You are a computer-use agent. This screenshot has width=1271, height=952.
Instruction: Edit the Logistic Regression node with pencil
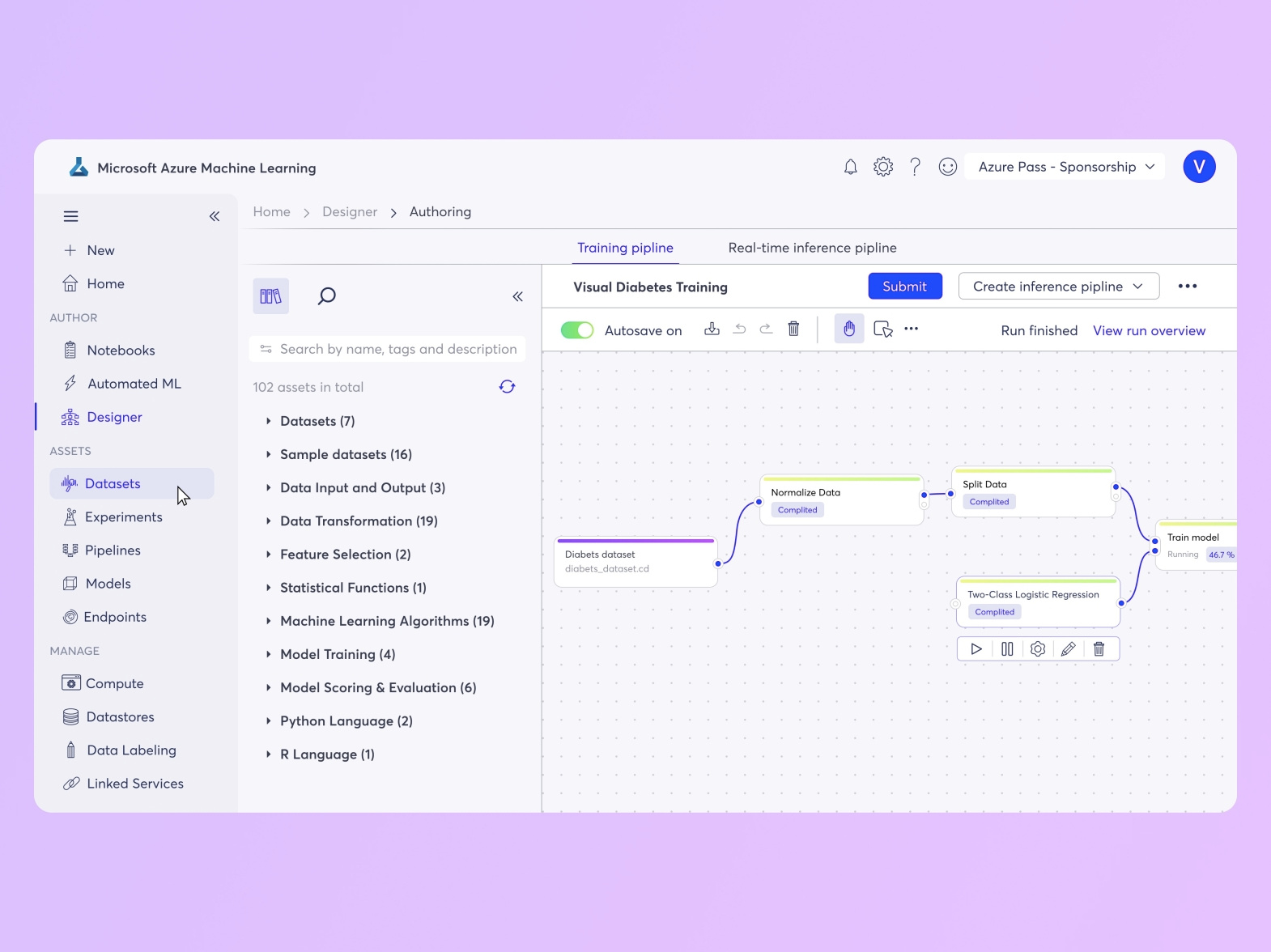coord(1069,649)
